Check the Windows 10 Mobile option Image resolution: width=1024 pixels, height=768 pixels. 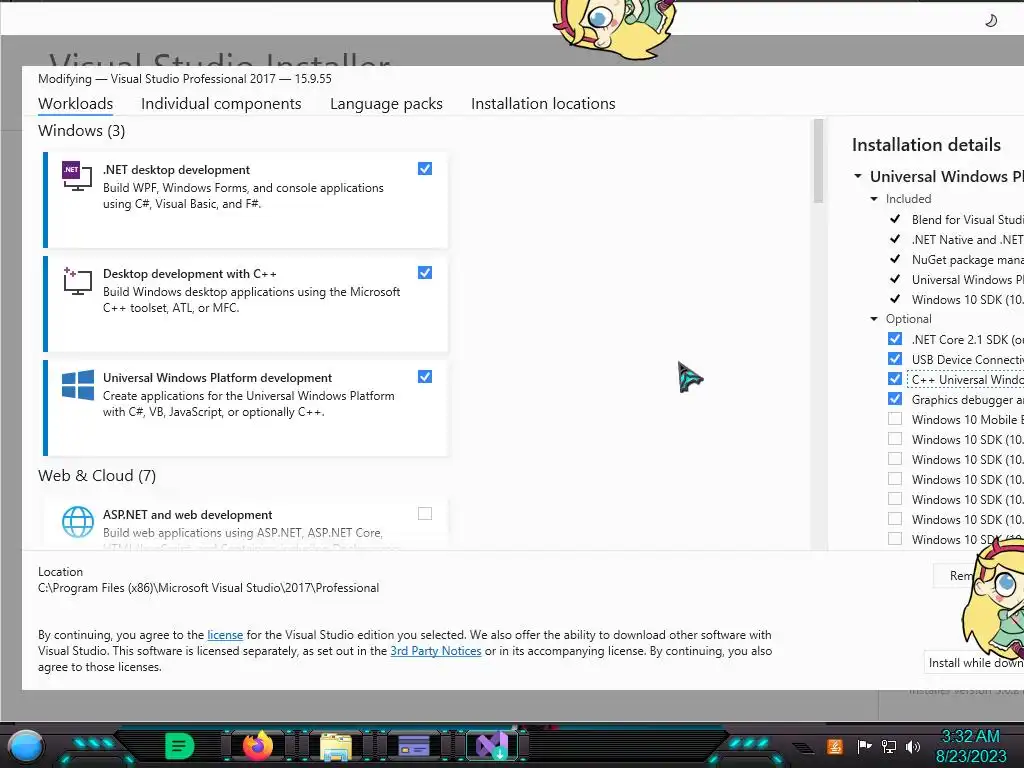[x=895, y=419]
